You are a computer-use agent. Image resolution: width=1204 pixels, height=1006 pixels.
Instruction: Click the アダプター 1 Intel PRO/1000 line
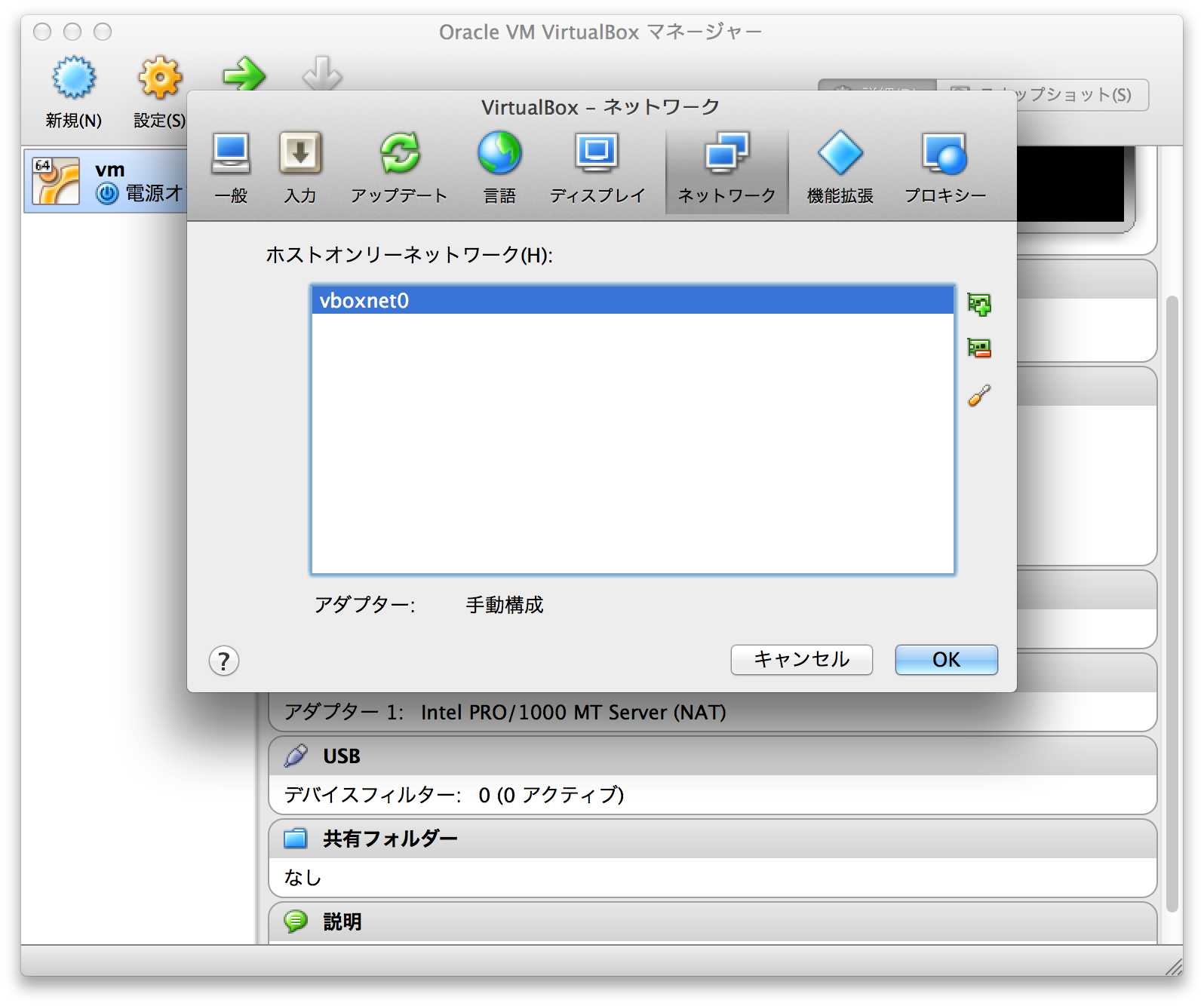[505, 713]
